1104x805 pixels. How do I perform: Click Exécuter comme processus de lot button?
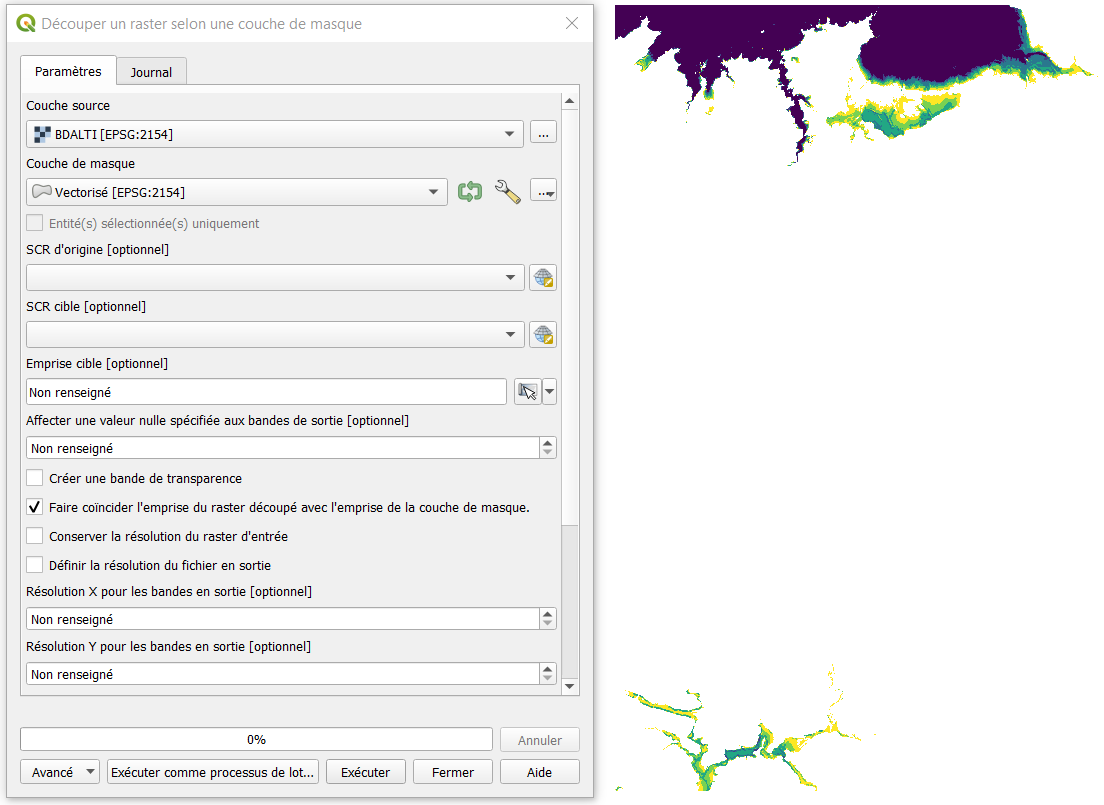213,772
